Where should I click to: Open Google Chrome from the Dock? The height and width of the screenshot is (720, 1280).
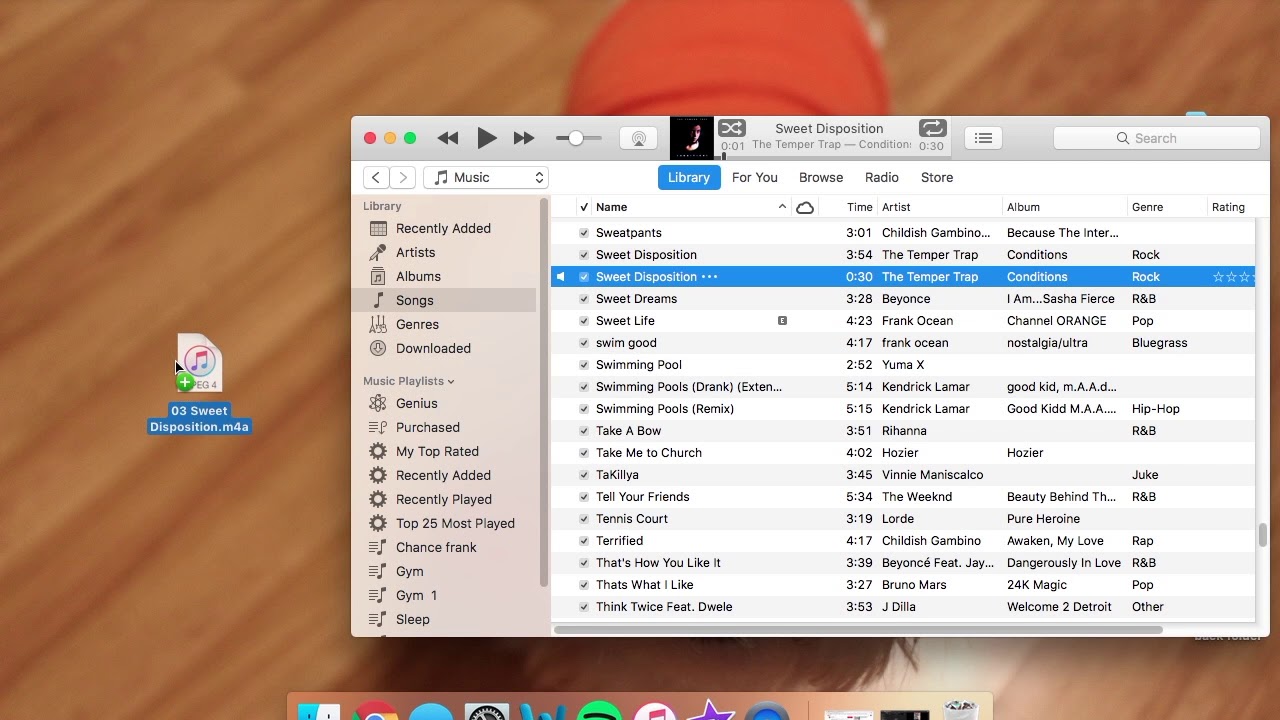click(375, 712)
